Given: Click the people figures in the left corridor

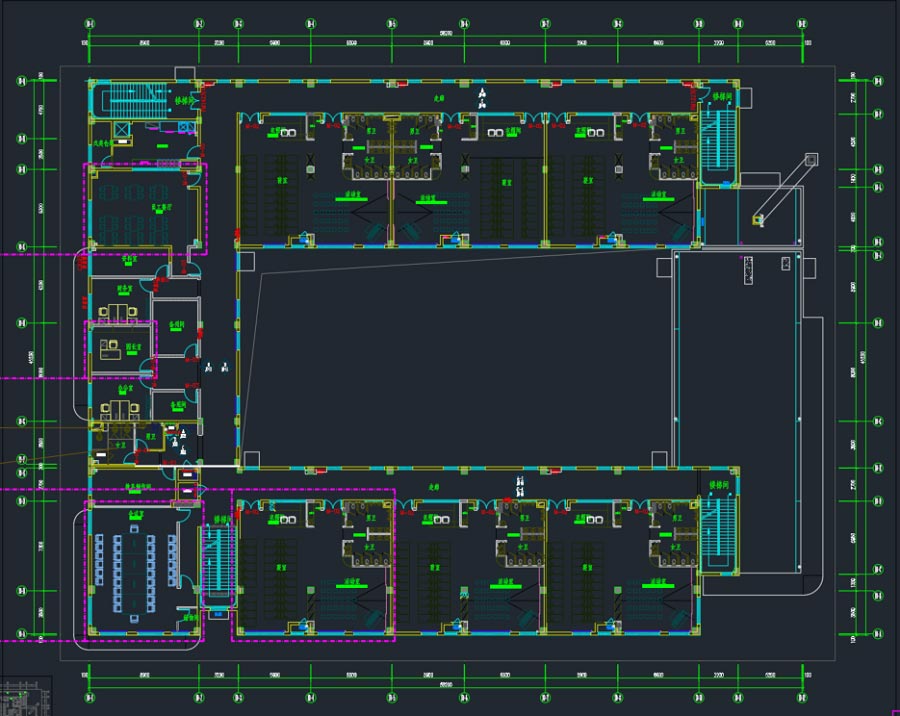Looking at the screenshot, I should (217, 366).
